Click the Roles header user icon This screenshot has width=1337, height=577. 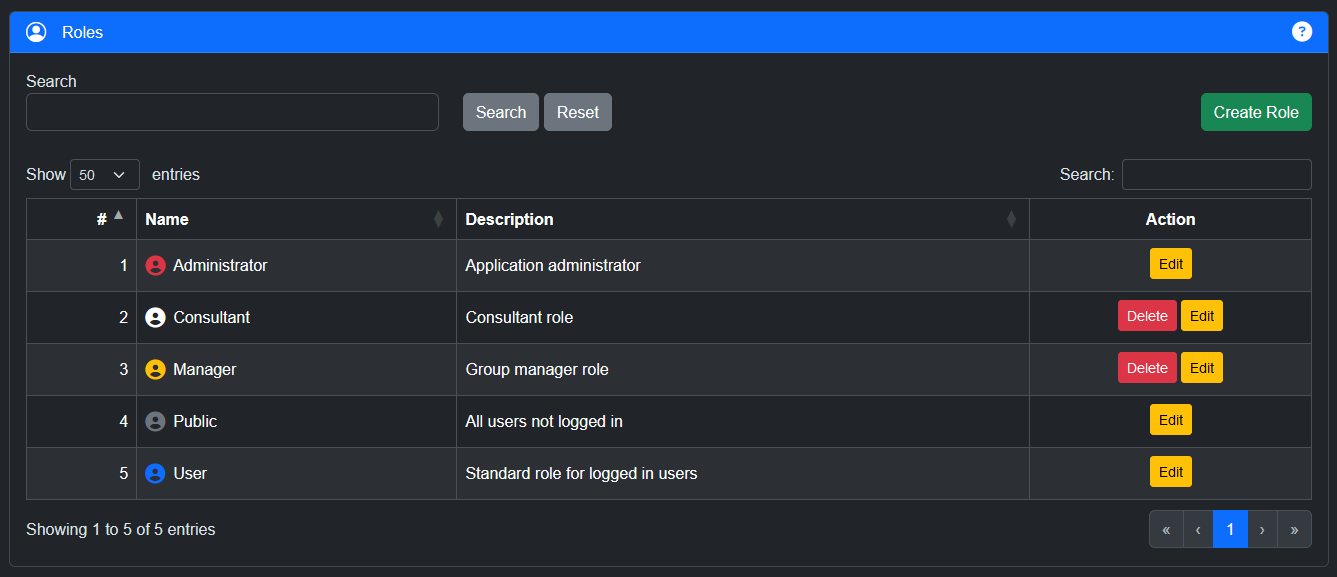tap(36, 32)
